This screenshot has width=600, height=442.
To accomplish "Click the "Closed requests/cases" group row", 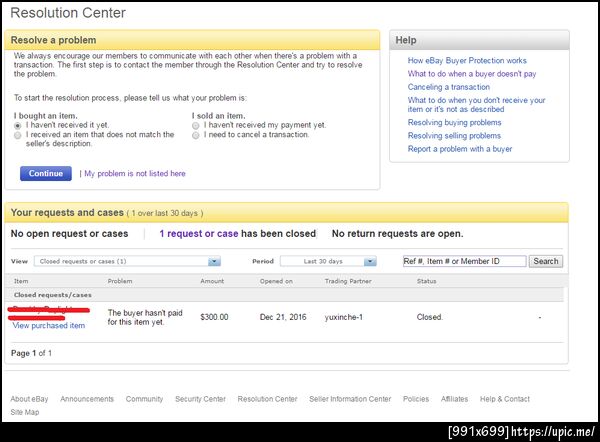I will (x=284, y=295).
